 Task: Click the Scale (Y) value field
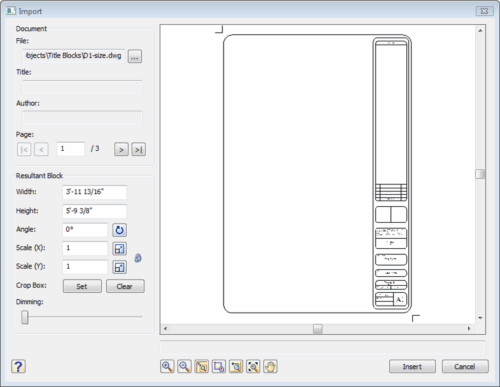(x=85, y=267)
